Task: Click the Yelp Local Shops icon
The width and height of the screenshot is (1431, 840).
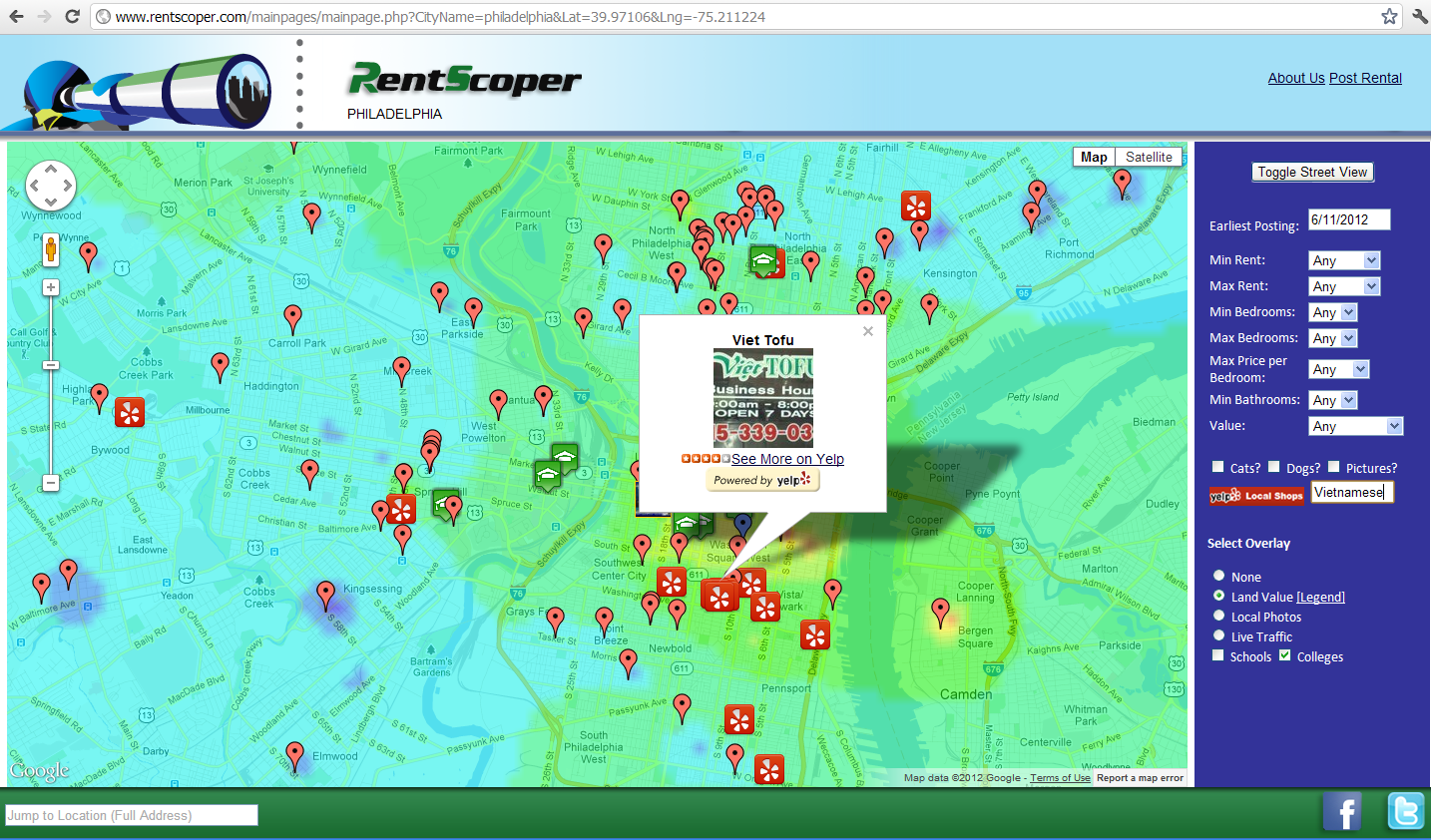Action: coord(1256,495)
